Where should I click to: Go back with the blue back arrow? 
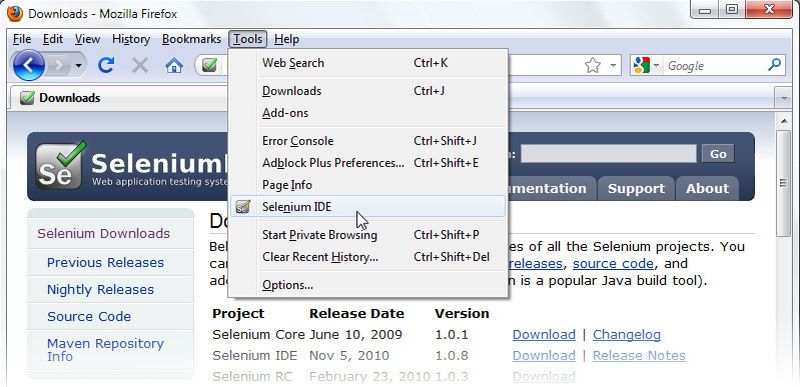(x=29, y=65)
